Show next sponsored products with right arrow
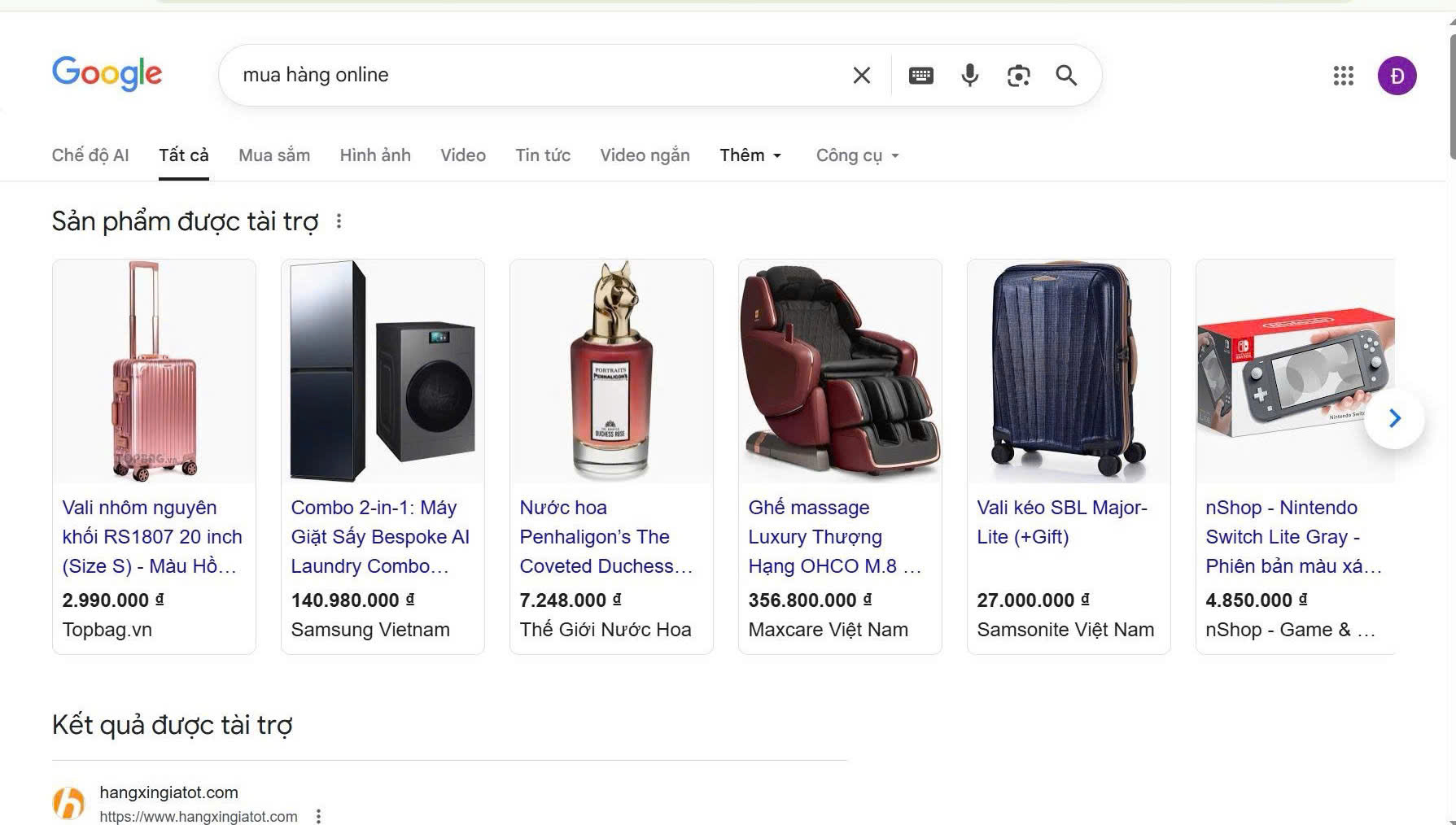 [1394, 418]
